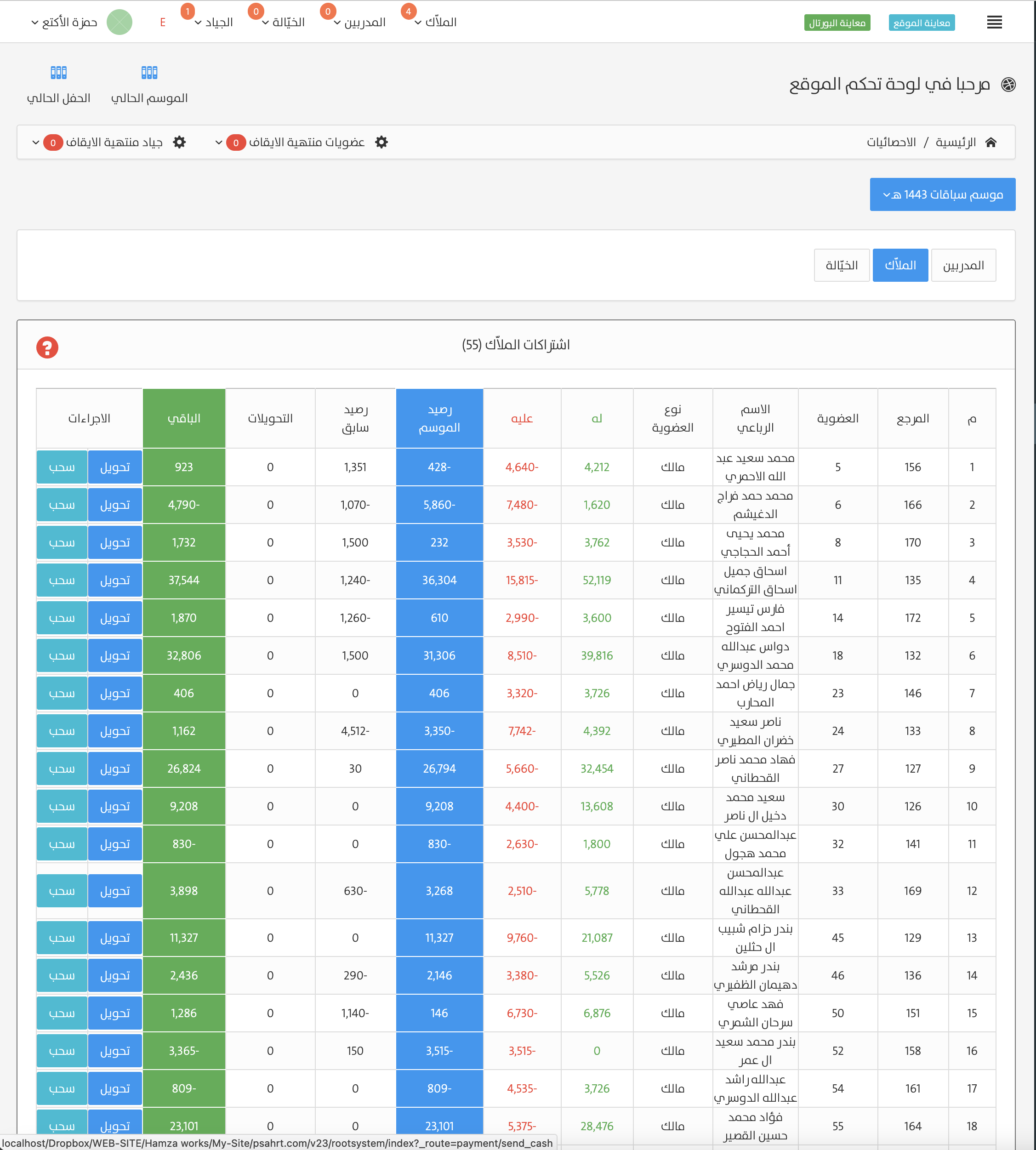
Task: Open the hamburger menu icon
Action: [x=994, y=22]
